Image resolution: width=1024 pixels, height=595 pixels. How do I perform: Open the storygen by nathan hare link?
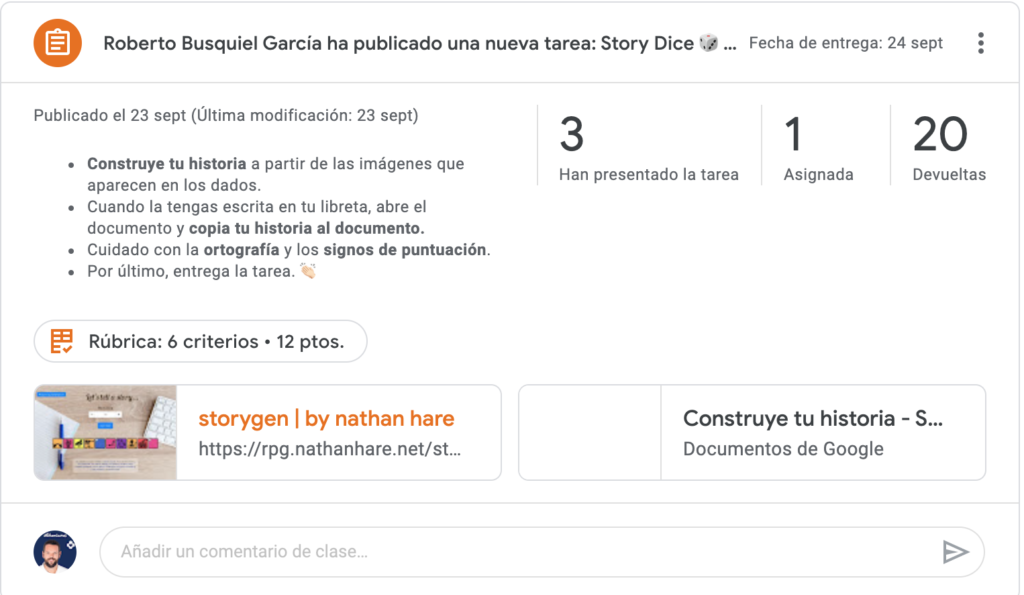coord(326,418)
